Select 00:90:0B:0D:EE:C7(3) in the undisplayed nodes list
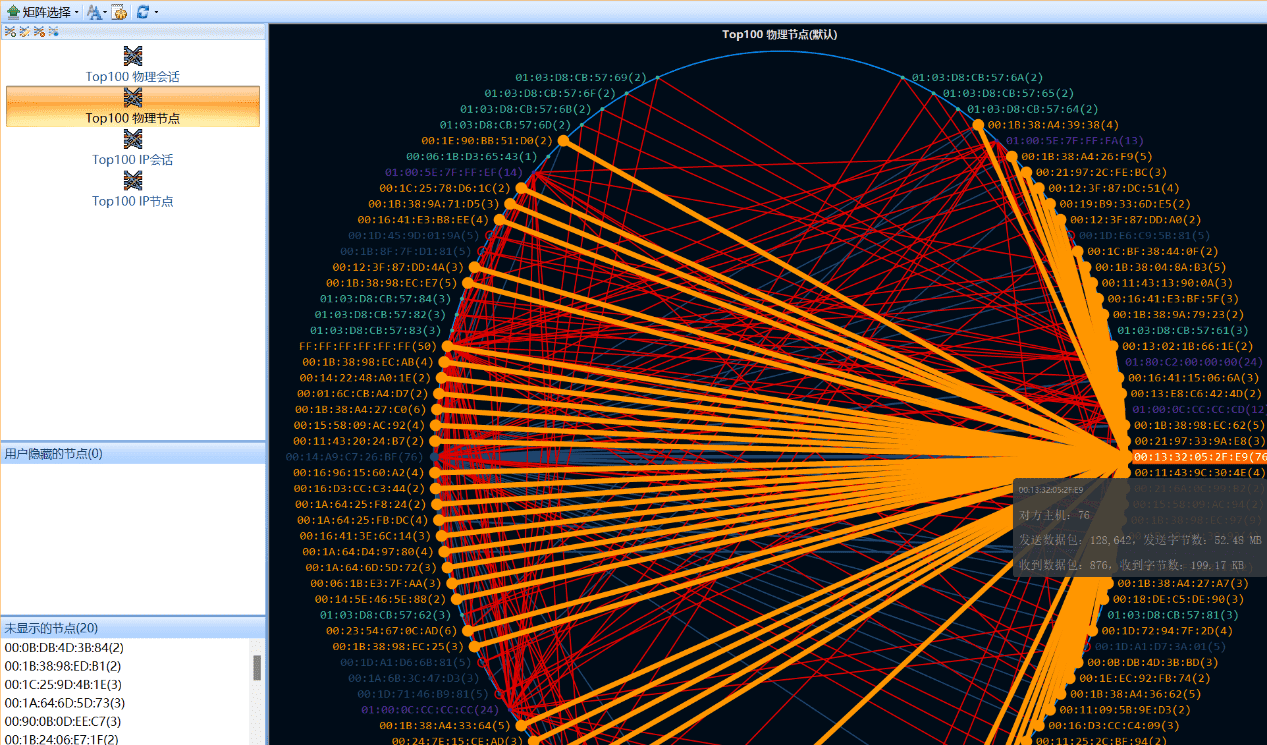Image resolution: width=1267 pixels, height=745 pixels. [x=63, y=721]
